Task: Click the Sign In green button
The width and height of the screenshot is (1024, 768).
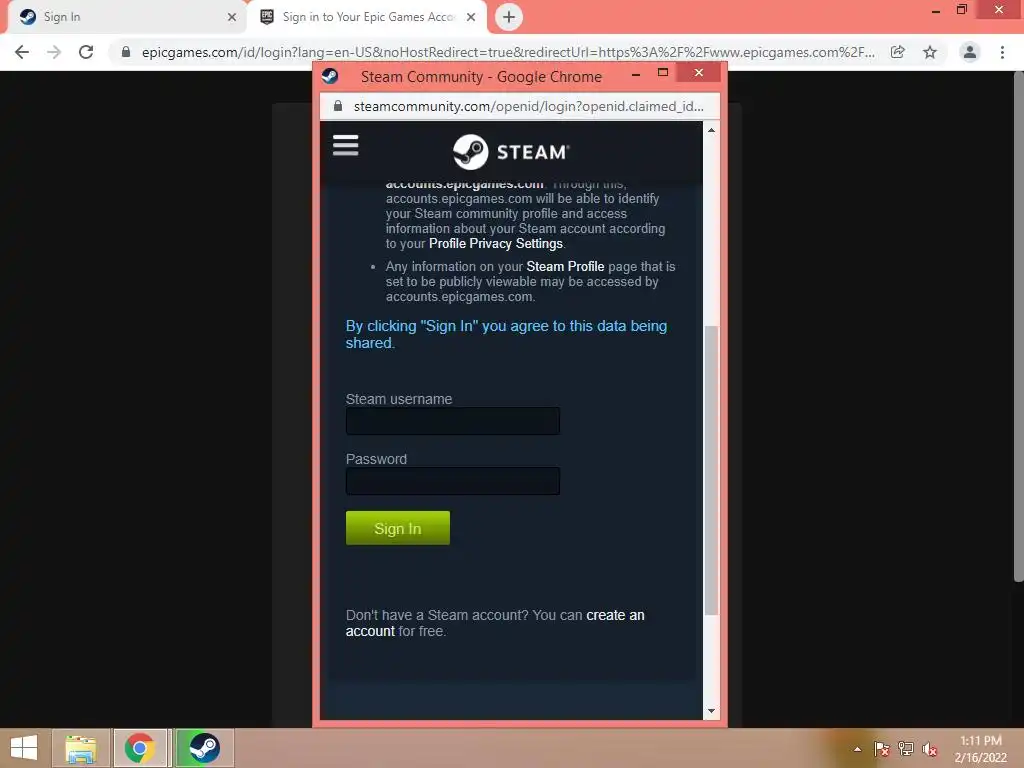Action: click(x=398, y=528)
